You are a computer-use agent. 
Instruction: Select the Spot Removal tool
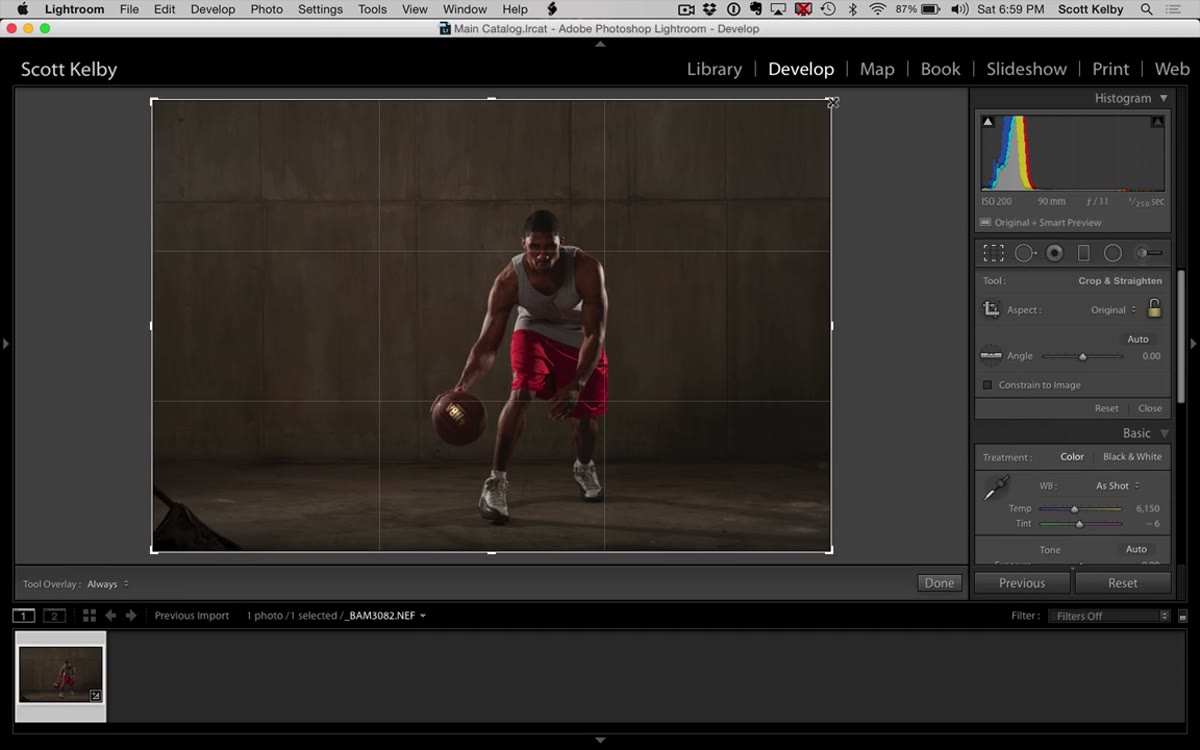1025,253
